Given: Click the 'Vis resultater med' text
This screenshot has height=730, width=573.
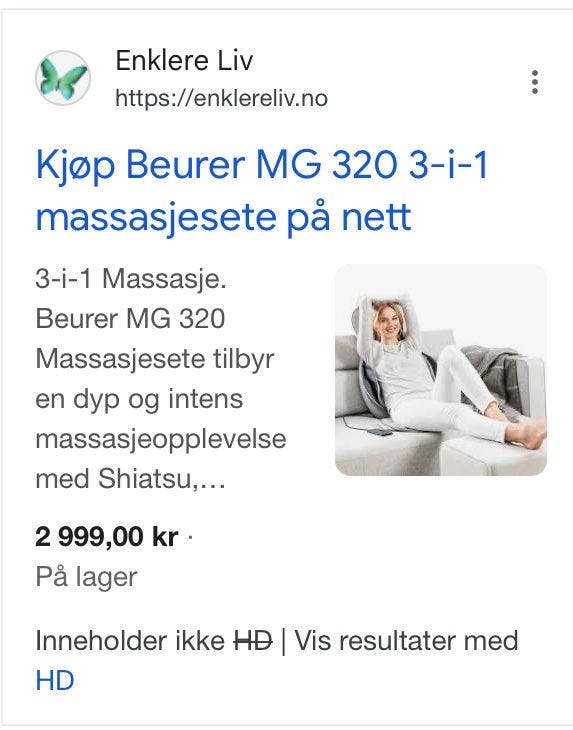Looking at the screenshot, I should coord(406,641).
